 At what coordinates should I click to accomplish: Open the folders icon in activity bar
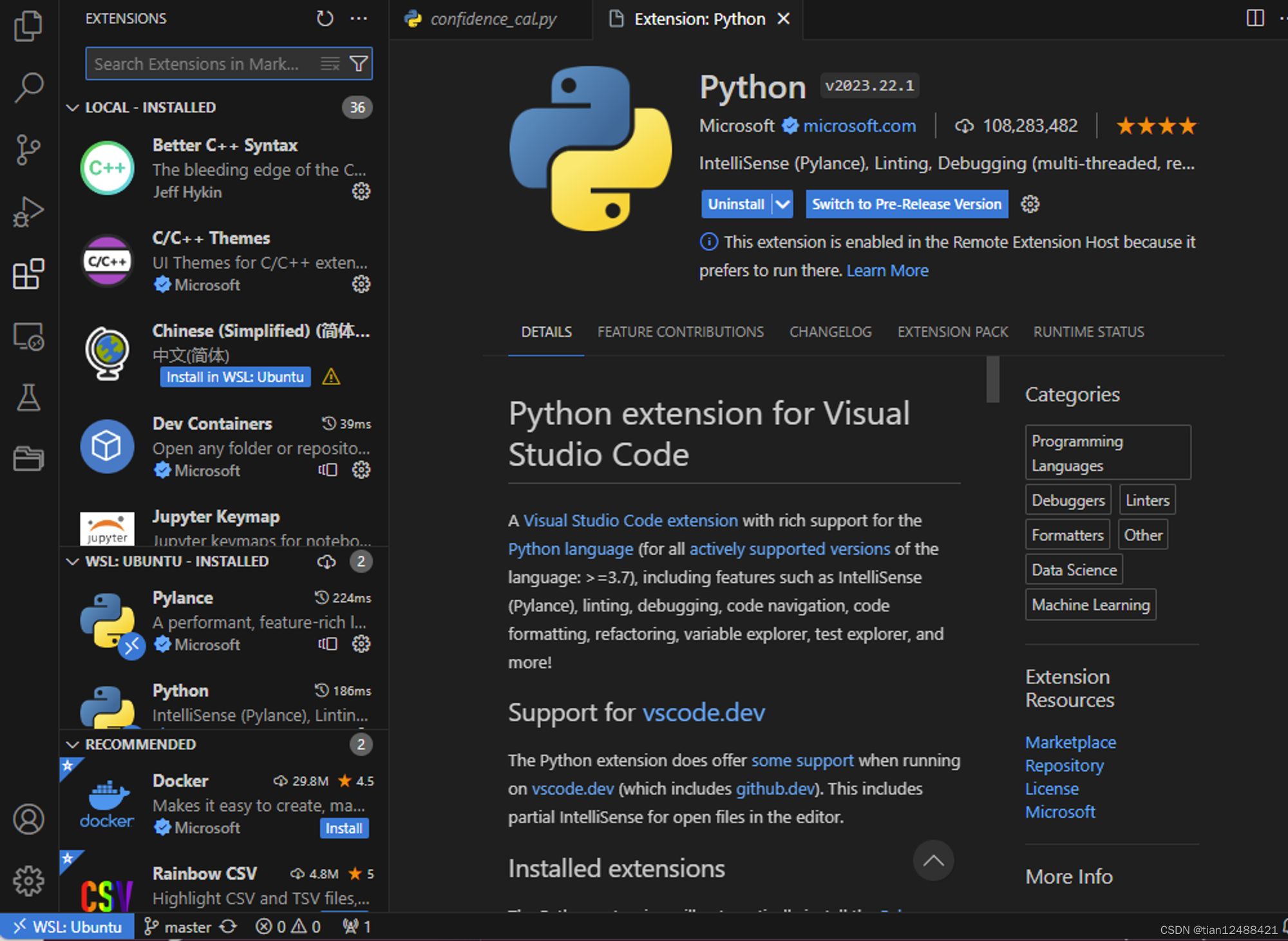tap(28, 459)
